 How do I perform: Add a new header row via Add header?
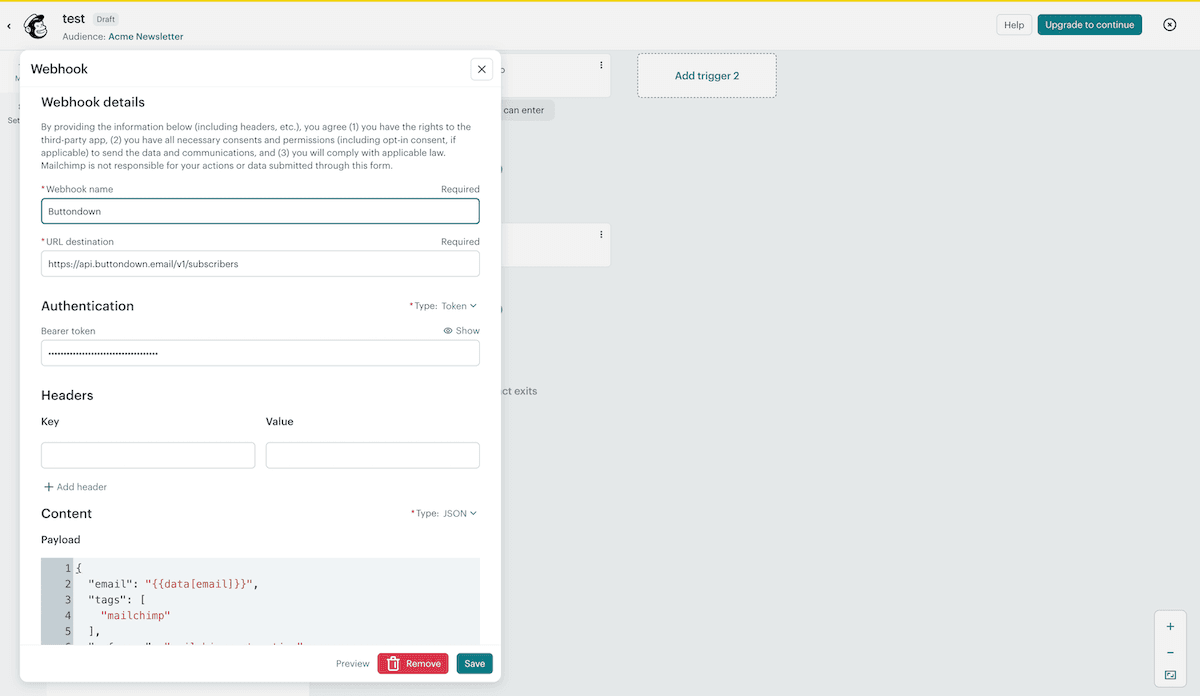coord(74,487)
